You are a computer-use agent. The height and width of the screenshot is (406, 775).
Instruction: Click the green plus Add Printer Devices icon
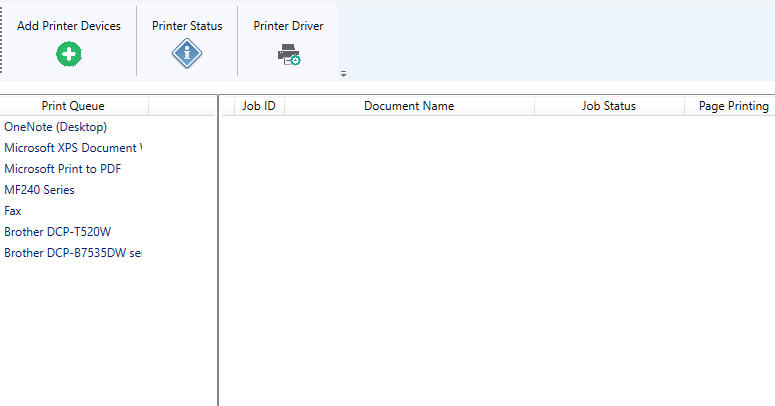click(x=69, y=55)
